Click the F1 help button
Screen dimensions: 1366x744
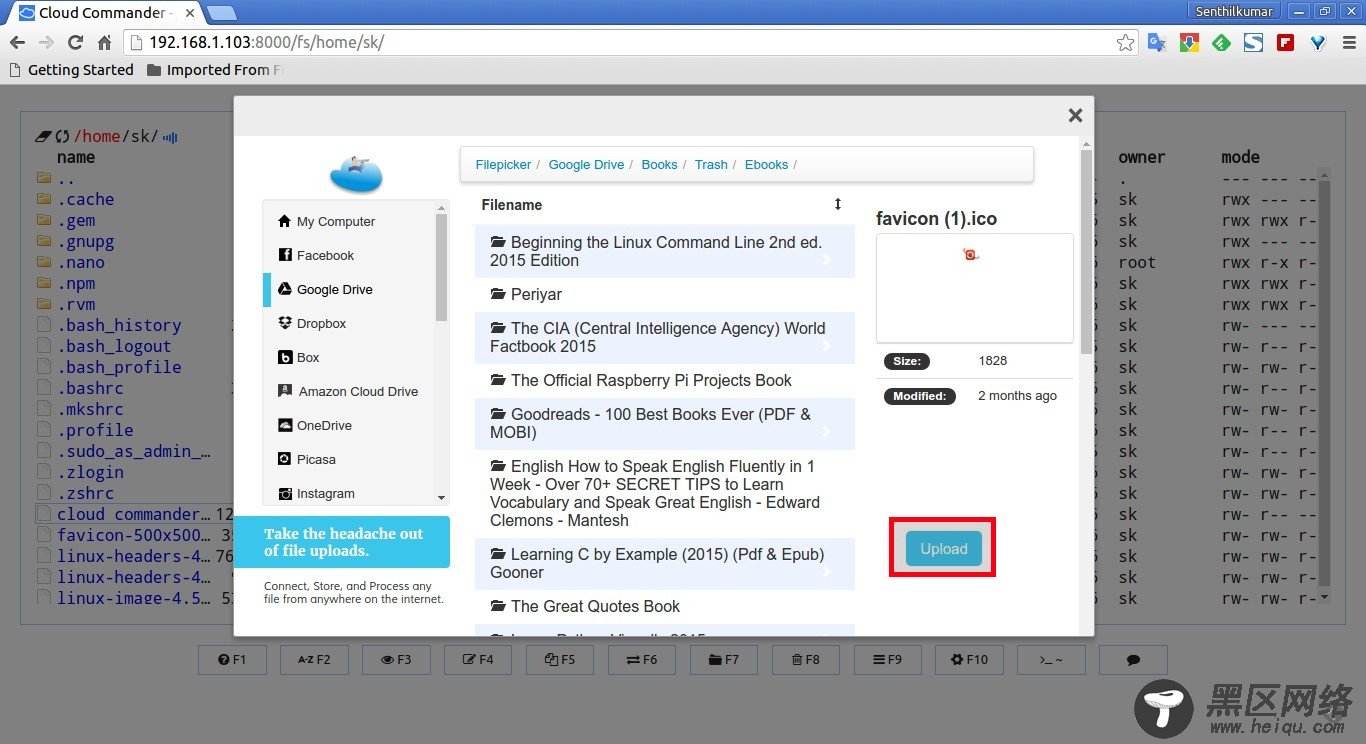(233, 660)
